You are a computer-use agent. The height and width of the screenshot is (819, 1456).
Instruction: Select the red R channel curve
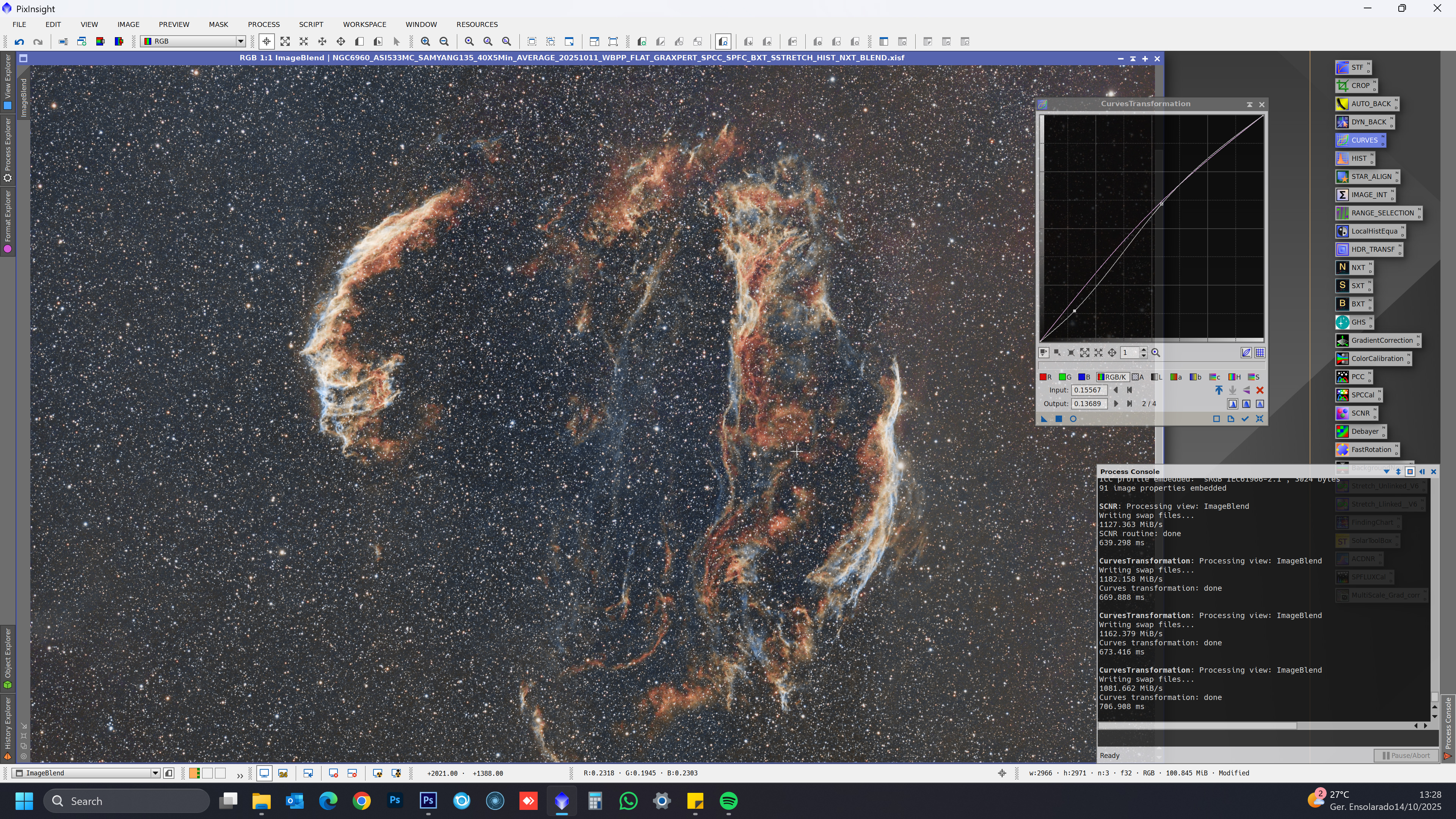click(x=1045, y=377)
